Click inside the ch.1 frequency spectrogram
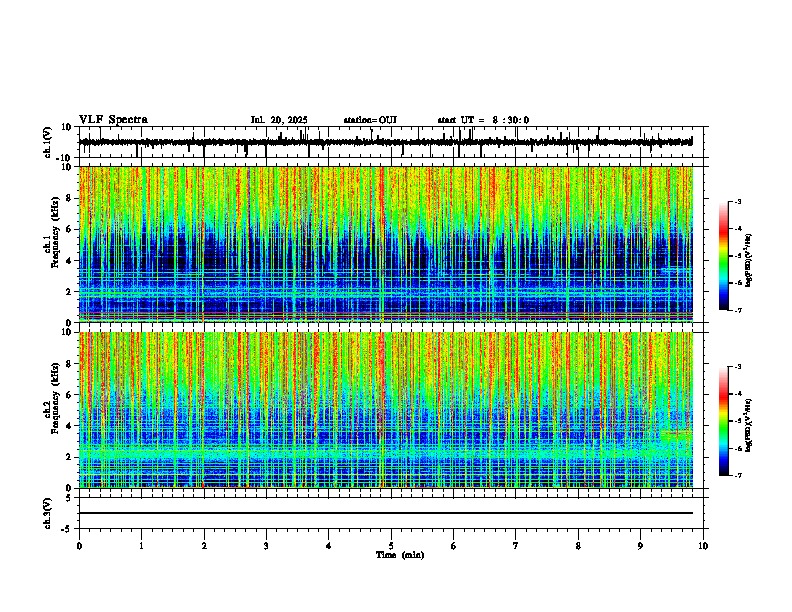Image resolution: width=792 pixels, height=612 pixels. pos(386,244)
